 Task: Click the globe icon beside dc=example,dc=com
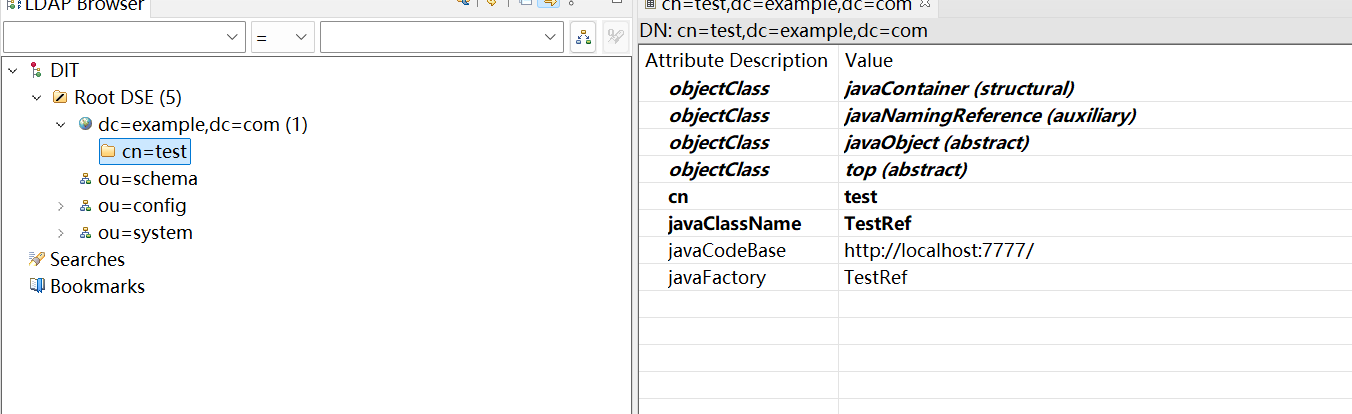click(x=85, y=125)
